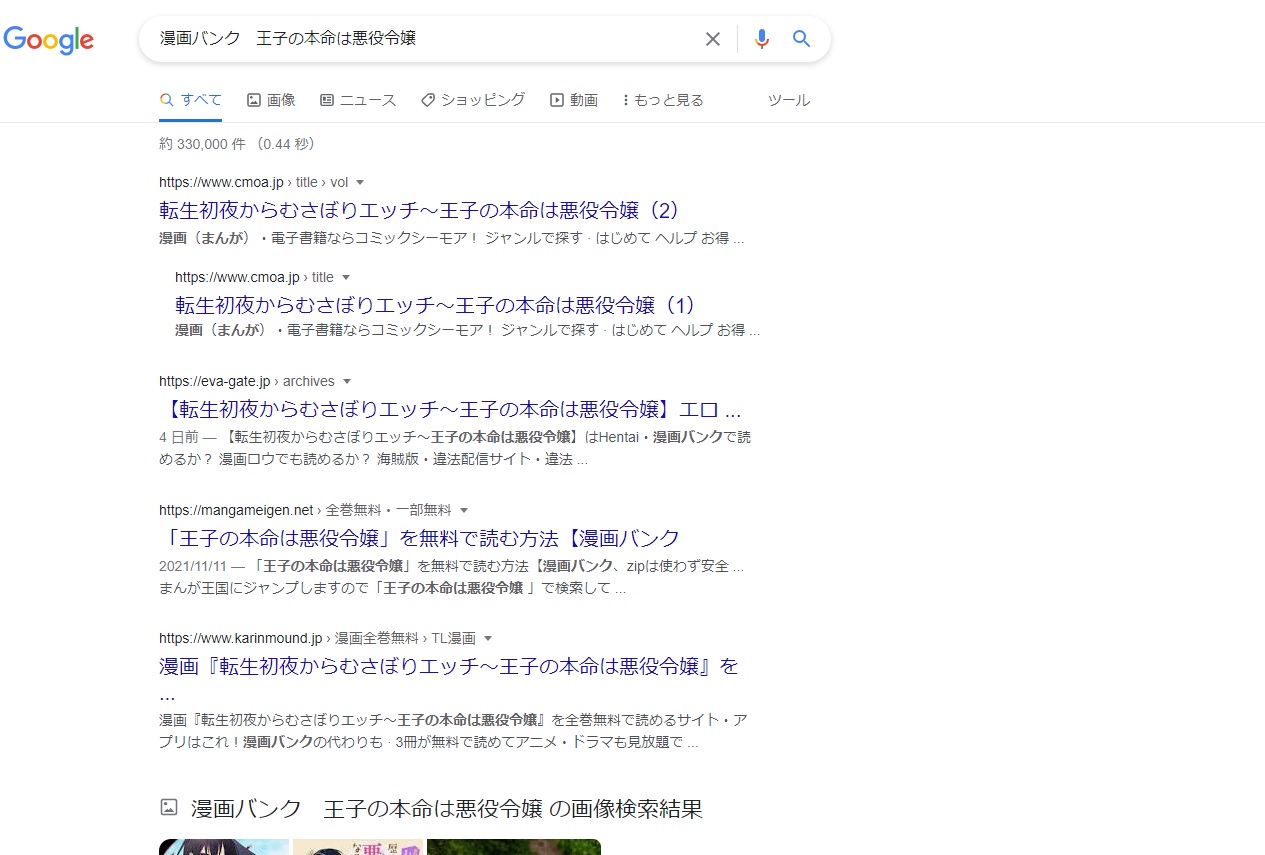The image size is (1265, 855).
Task: Submit search with magnifier icon
Action: click(801, 39)
